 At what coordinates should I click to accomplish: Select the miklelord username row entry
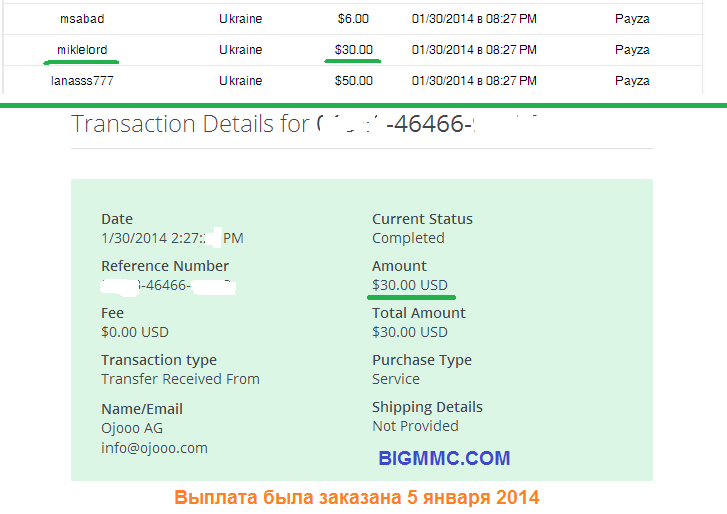click(83, 49)
